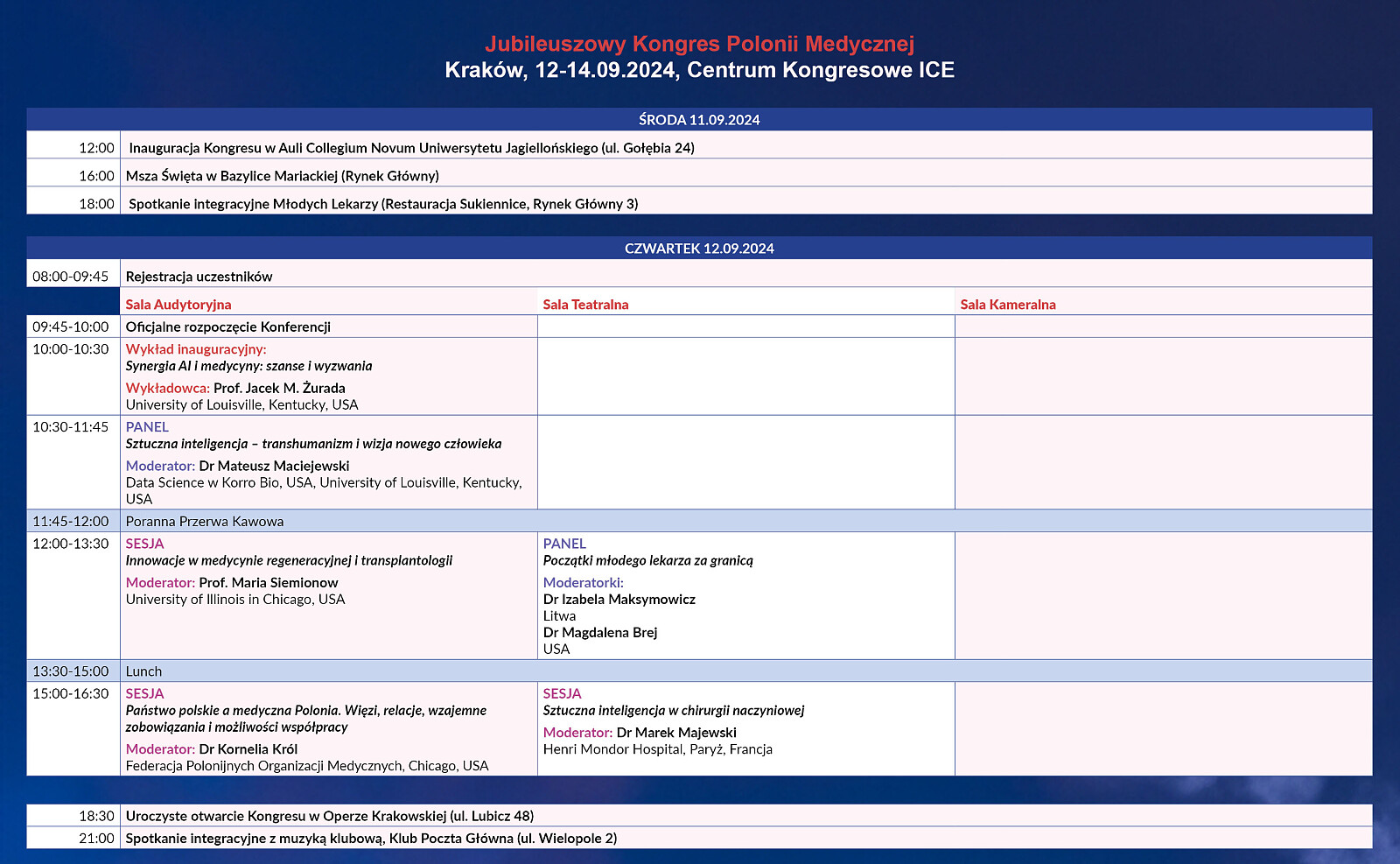Open the Inauguracja Kongresu entry at 12:00
This screenshot has width=1400, height=864.
coord(409,148)
